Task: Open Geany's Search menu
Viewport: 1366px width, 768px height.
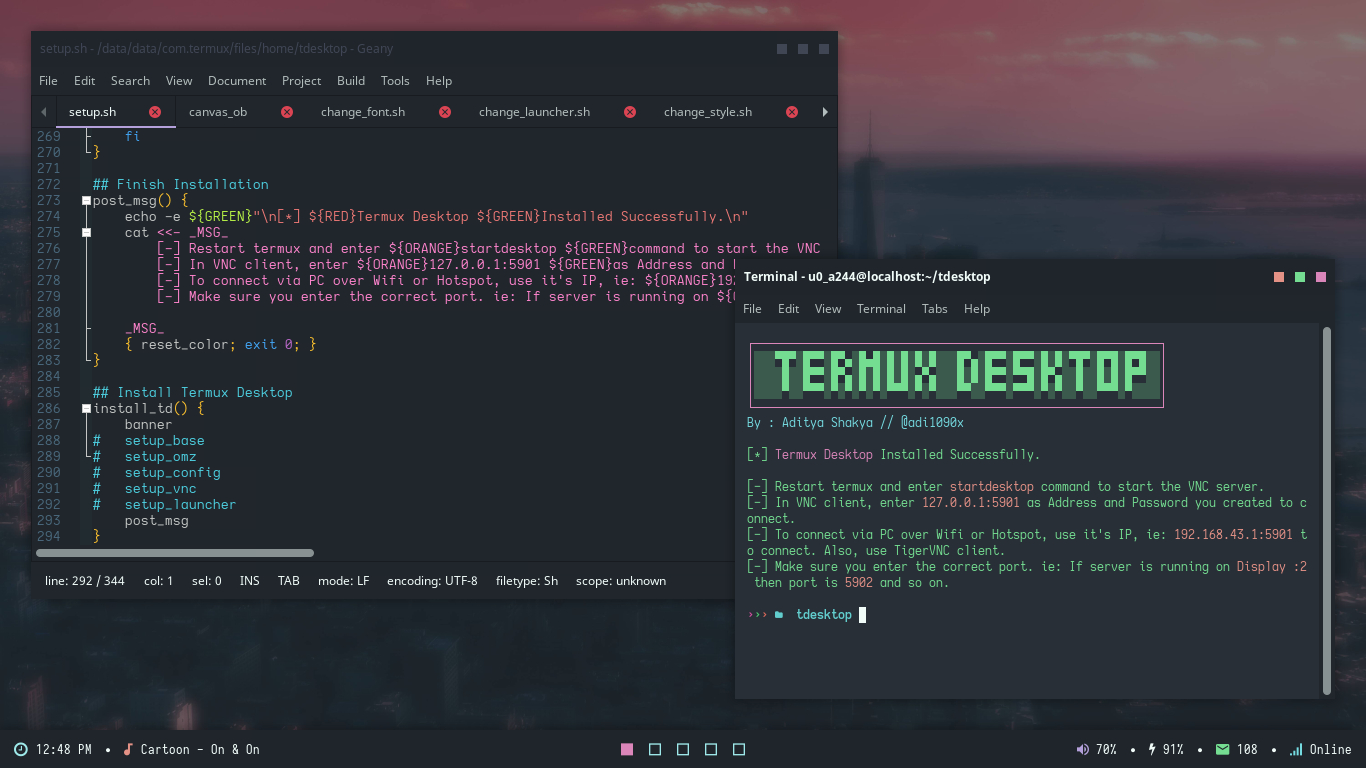Action: (x=130, y=81)
